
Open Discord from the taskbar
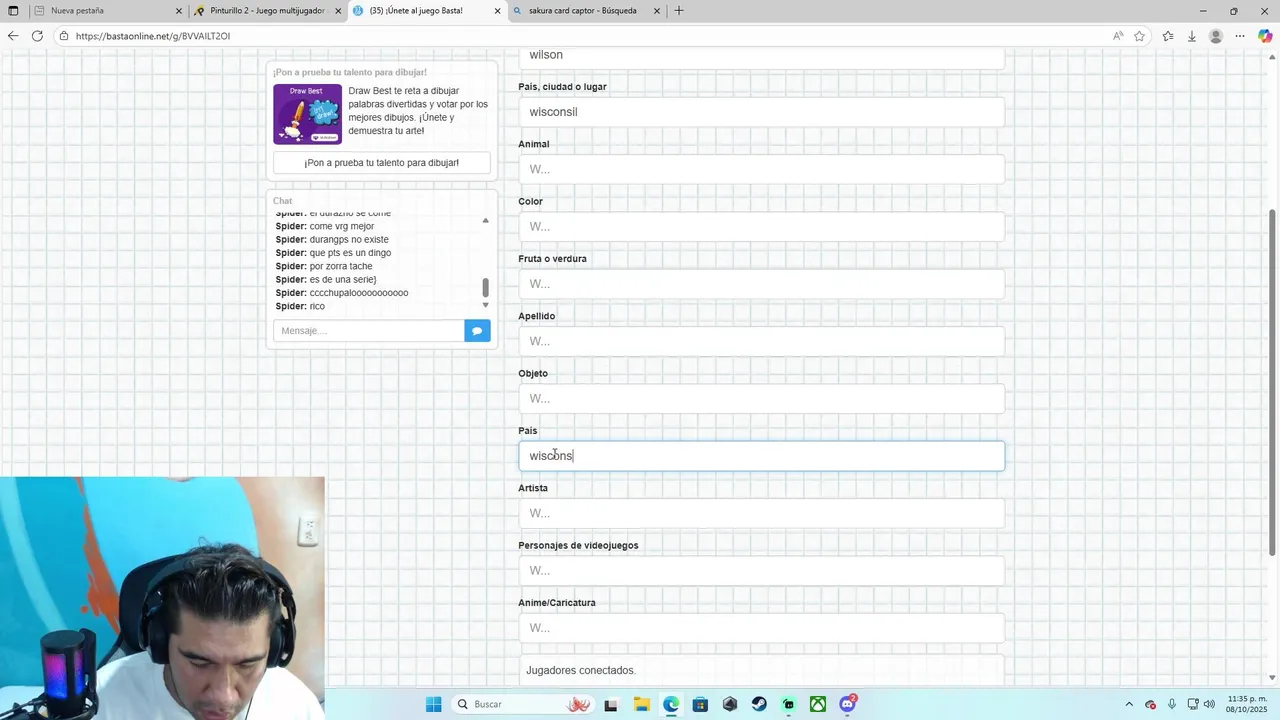point(848,704)
